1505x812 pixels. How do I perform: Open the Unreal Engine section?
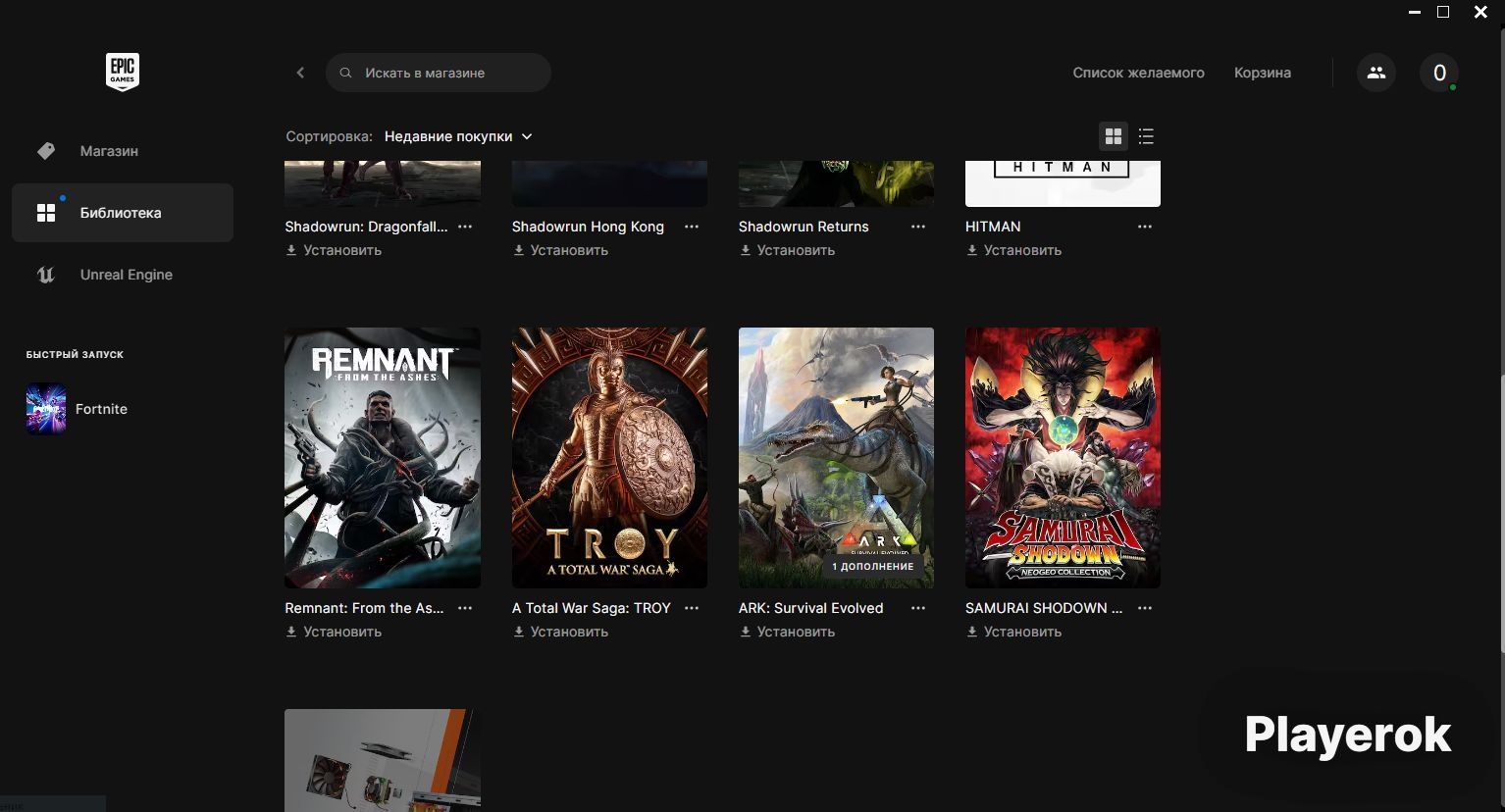pyautogui.click(x=123, y=275)
